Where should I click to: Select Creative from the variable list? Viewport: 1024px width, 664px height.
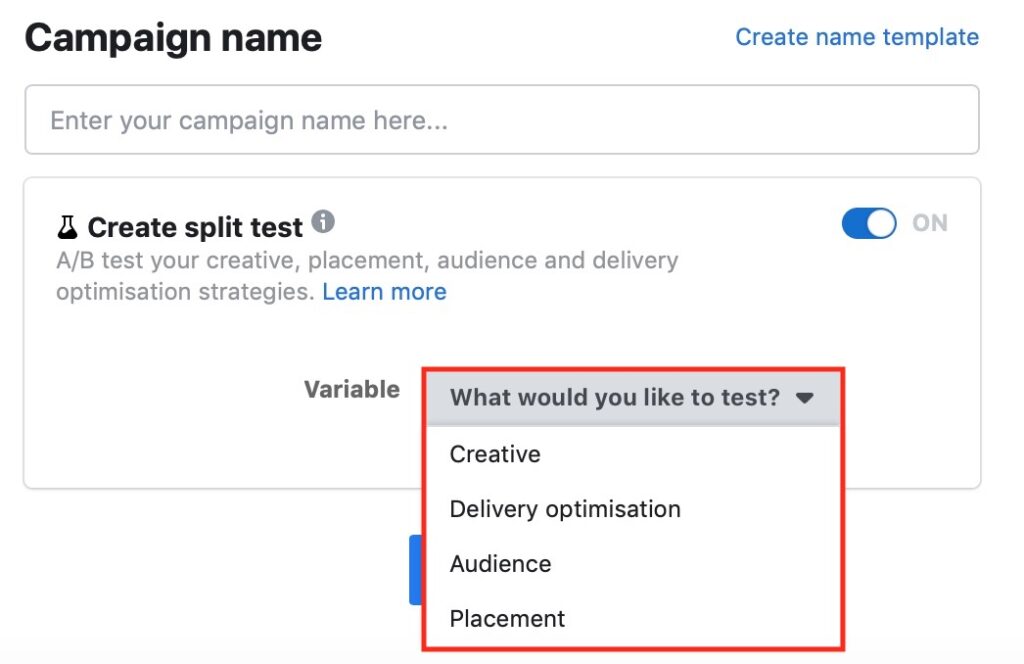(495, 454)
